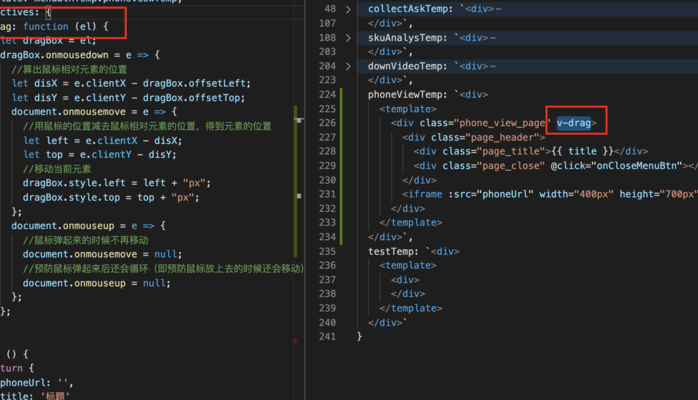698x400 pixels.
Task: Click the 'function (el)' text
Action: 60,27
